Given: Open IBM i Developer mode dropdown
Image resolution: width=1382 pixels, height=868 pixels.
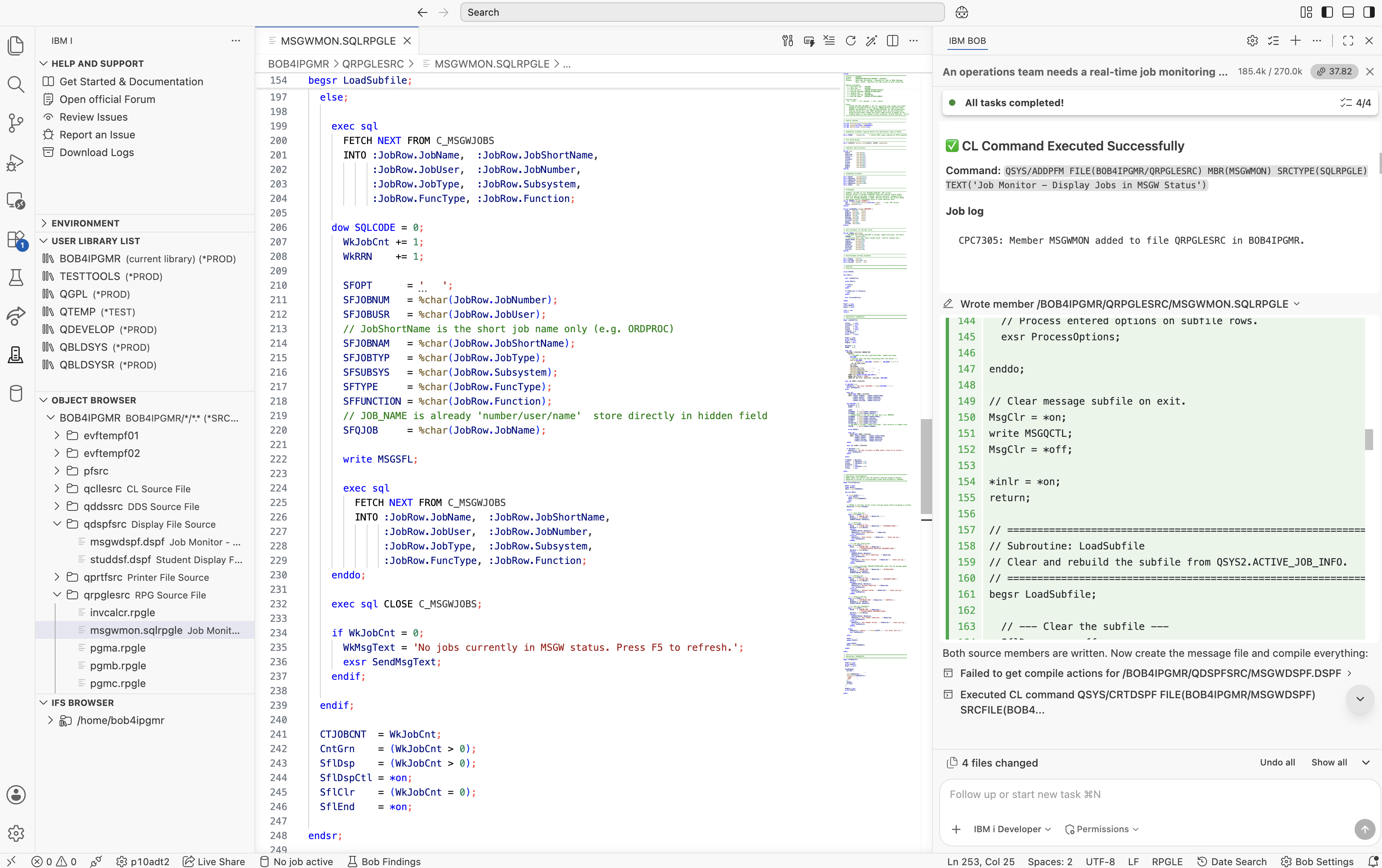Looking at the screenshot, I should coord(1013,829).
